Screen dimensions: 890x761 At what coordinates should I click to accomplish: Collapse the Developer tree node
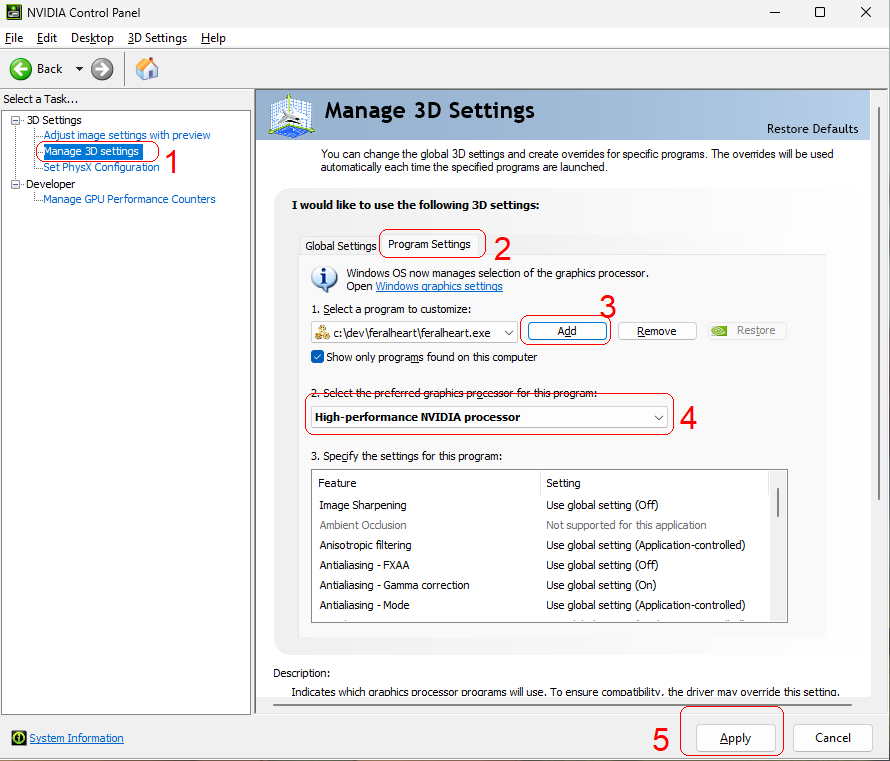tap(16, 184)
